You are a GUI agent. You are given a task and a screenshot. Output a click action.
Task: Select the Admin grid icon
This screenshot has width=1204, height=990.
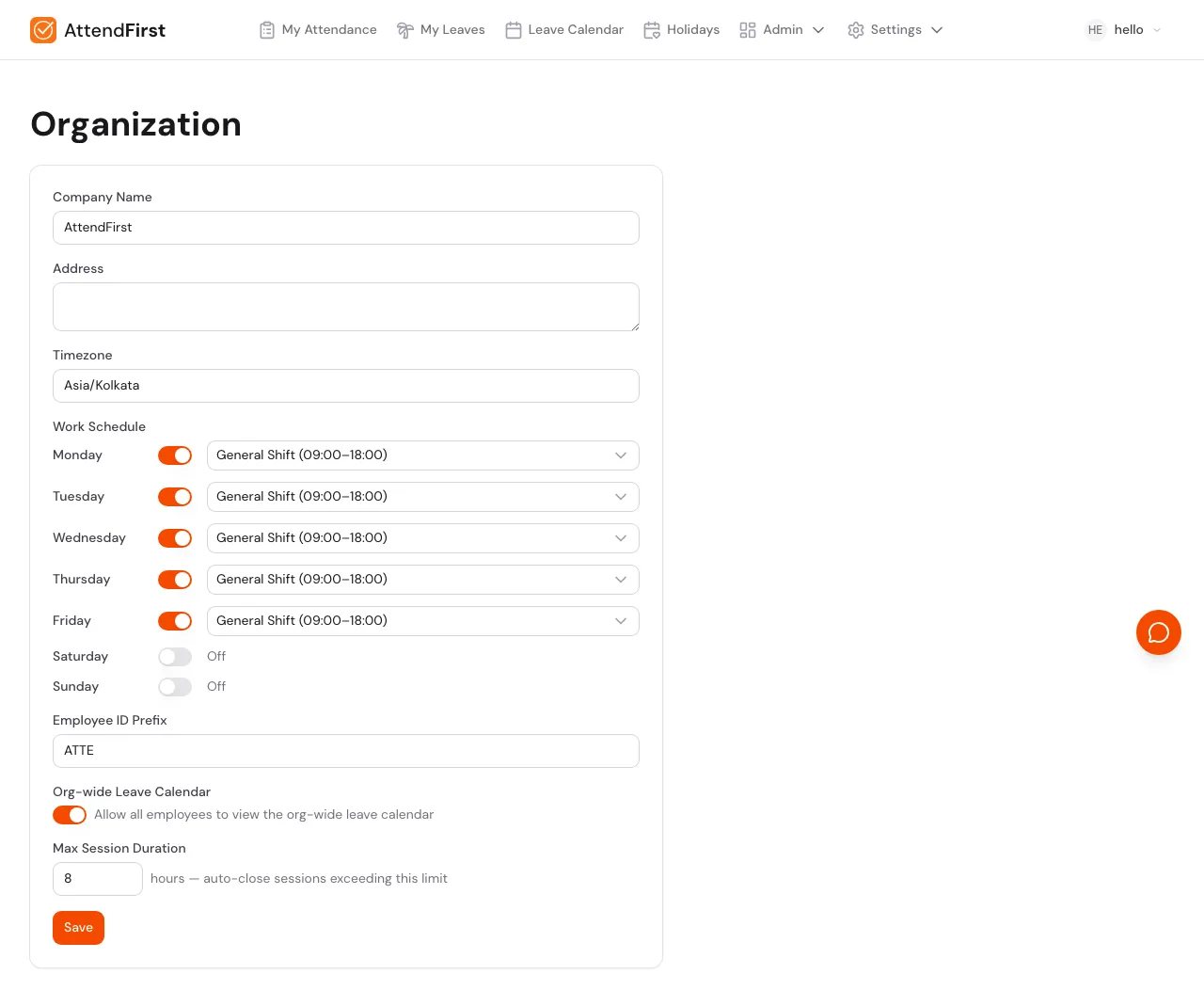coord(748,29)
